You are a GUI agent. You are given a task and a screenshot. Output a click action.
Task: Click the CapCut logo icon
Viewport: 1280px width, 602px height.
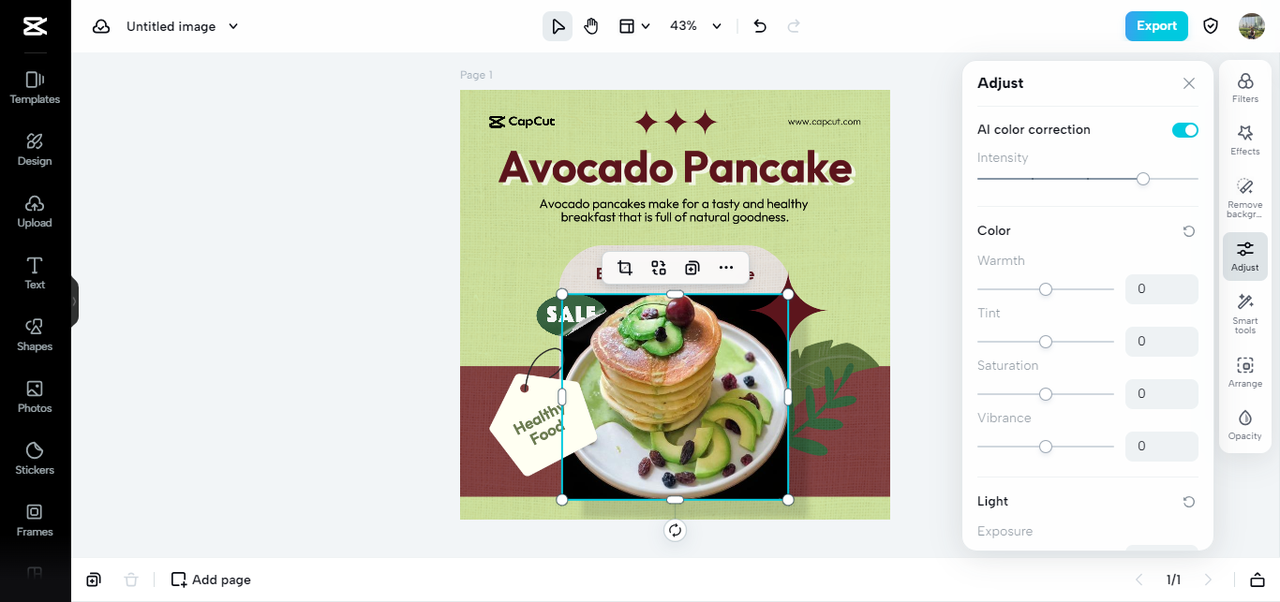35,26
